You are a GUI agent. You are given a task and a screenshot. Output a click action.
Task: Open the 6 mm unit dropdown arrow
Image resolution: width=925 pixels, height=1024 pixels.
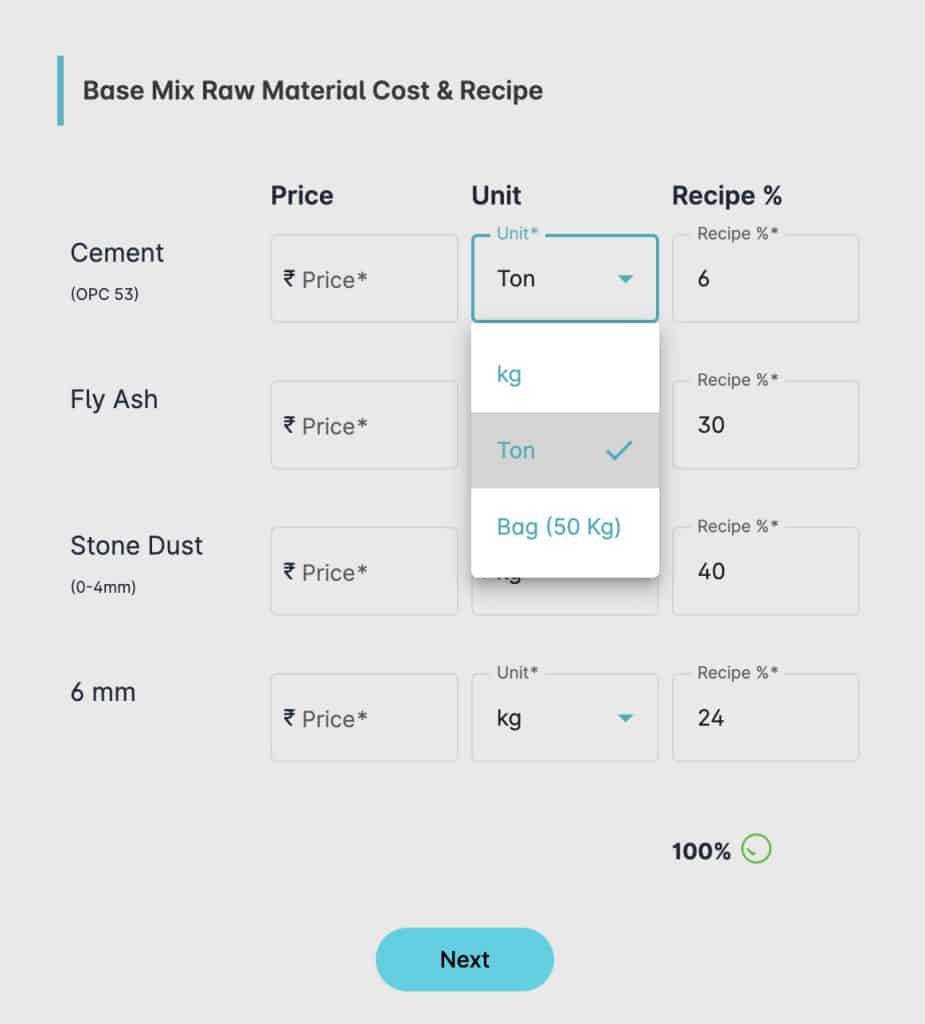pos(625,718)
